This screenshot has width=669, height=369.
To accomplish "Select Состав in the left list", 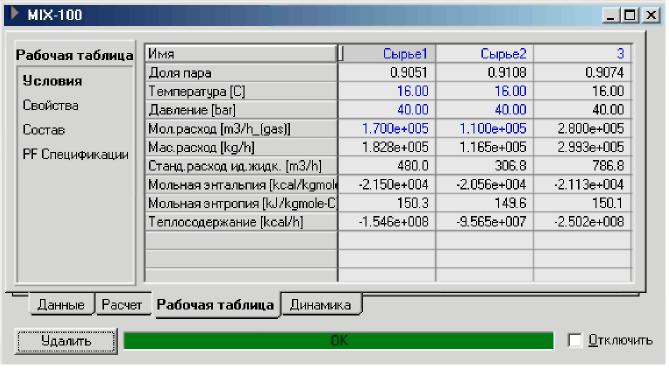I will point(44,130).
